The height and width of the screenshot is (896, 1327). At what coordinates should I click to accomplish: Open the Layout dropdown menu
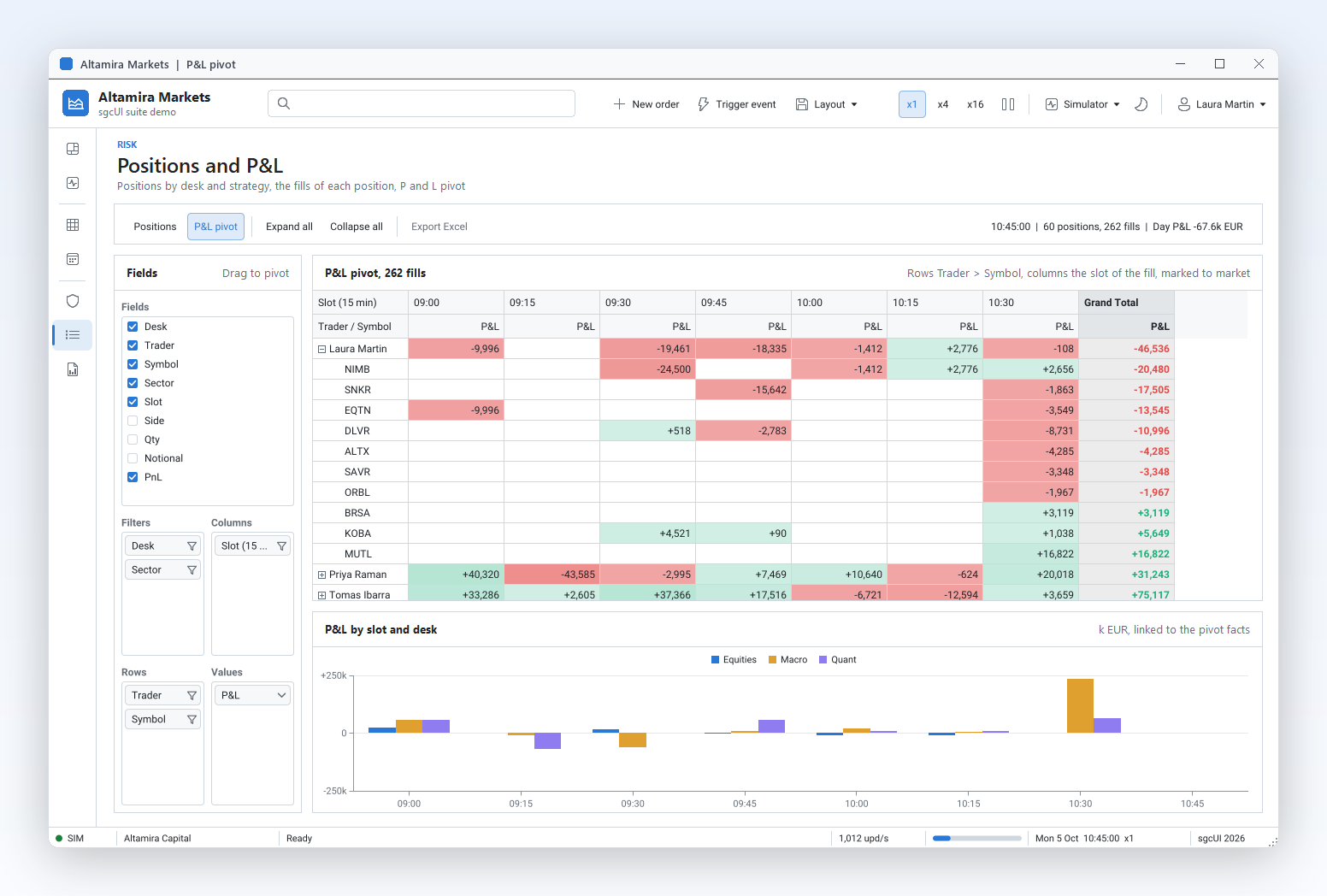(x=826, y=104)
